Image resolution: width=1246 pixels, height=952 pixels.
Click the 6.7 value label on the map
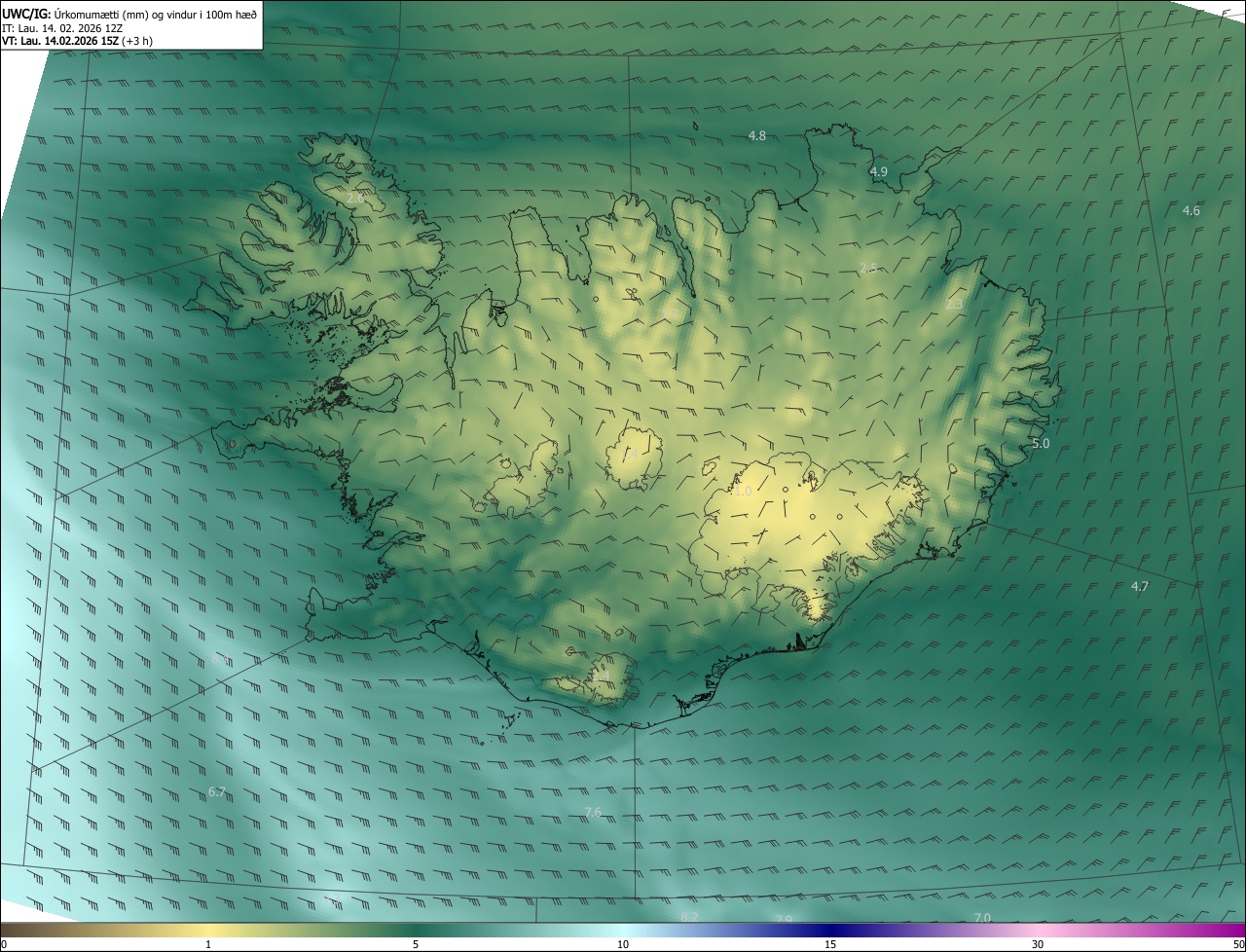pos(217,792)
